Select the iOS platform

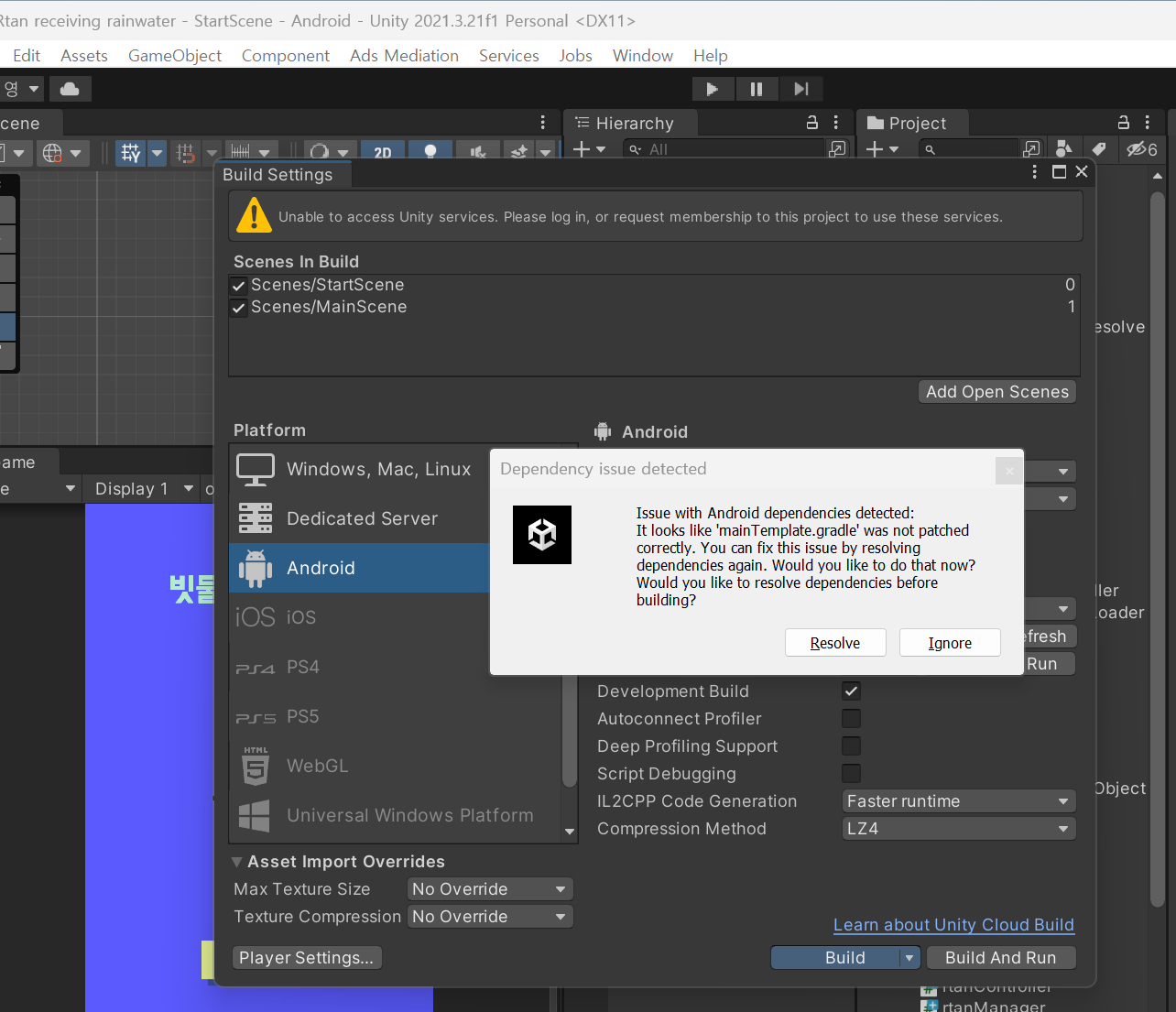[359, 617]
